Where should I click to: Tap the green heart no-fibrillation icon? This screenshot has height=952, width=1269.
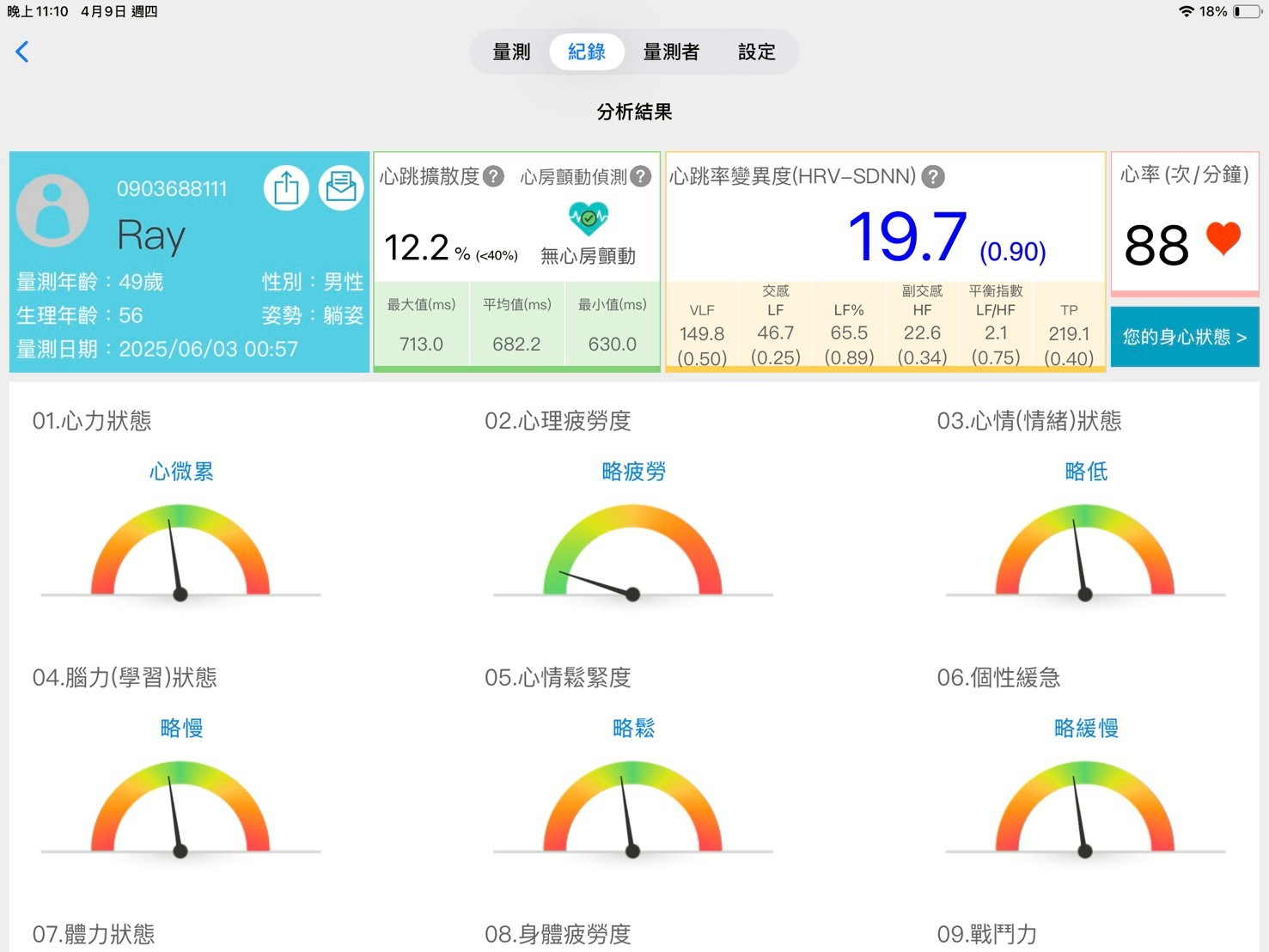(x=589, y=218)
